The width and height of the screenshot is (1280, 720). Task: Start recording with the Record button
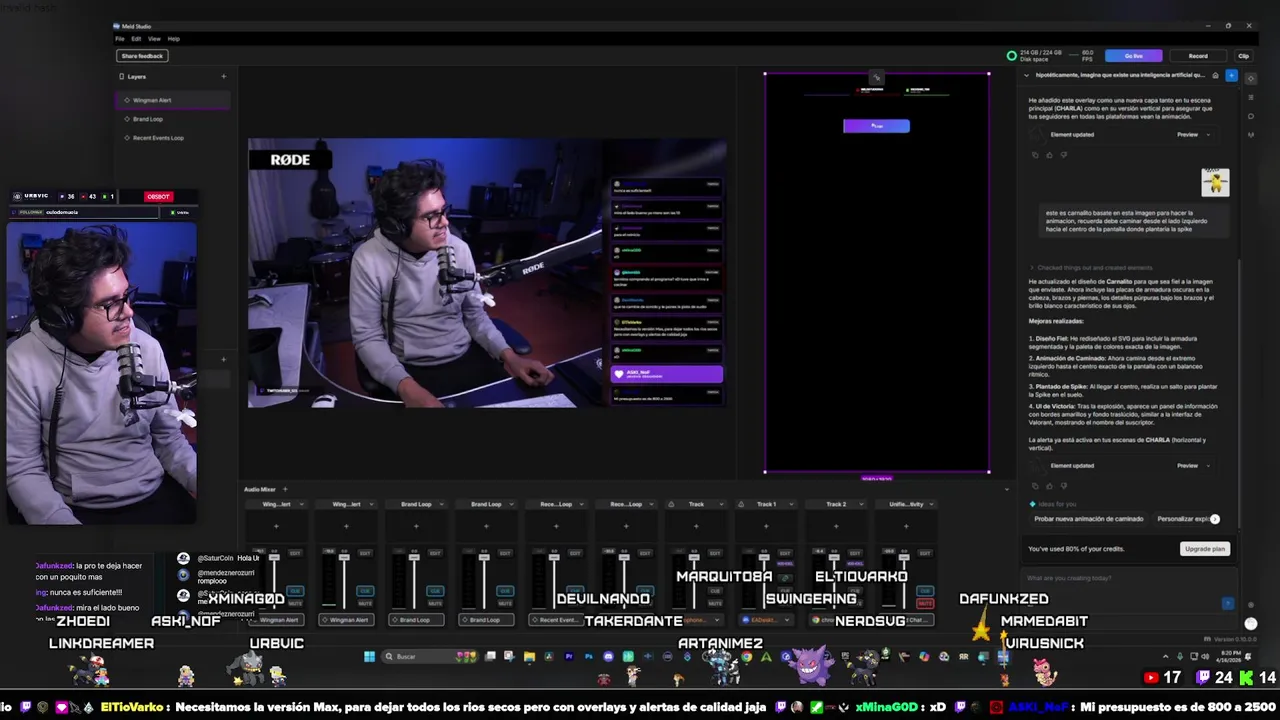pyautogui.click(x=1198, y=56)
